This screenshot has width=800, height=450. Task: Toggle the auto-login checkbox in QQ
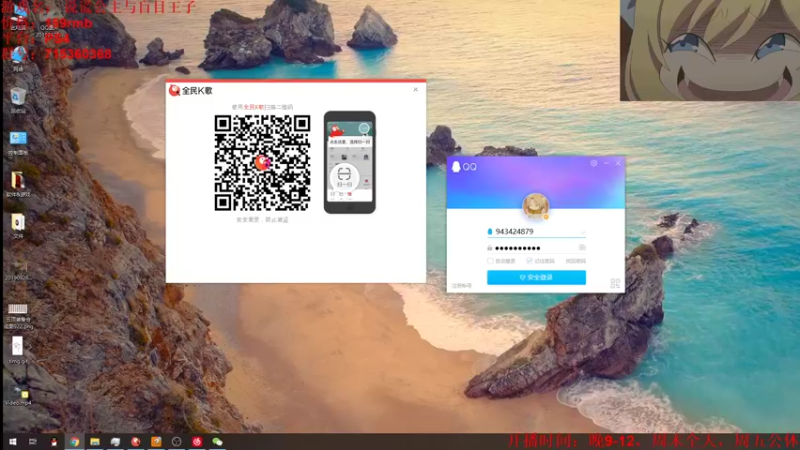pyautogui.click(x=490, y=261)
